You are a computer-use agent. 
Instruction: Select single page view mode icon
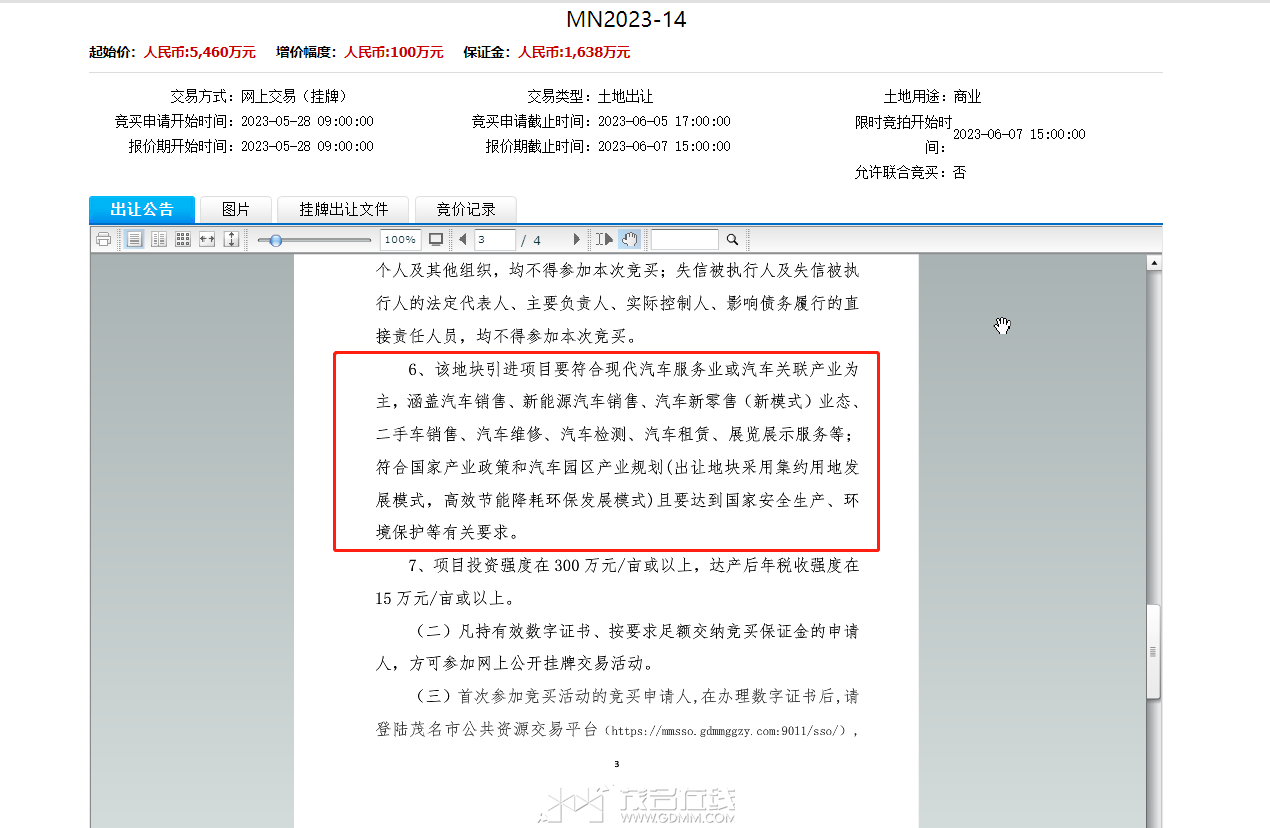134,239
